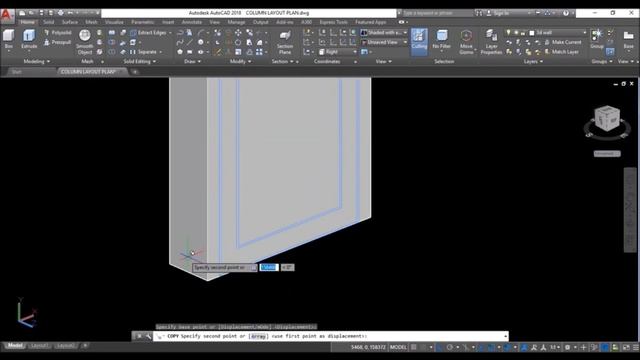Open the Annotate ribbon tab
640x360 pixels.
(192, 22)
